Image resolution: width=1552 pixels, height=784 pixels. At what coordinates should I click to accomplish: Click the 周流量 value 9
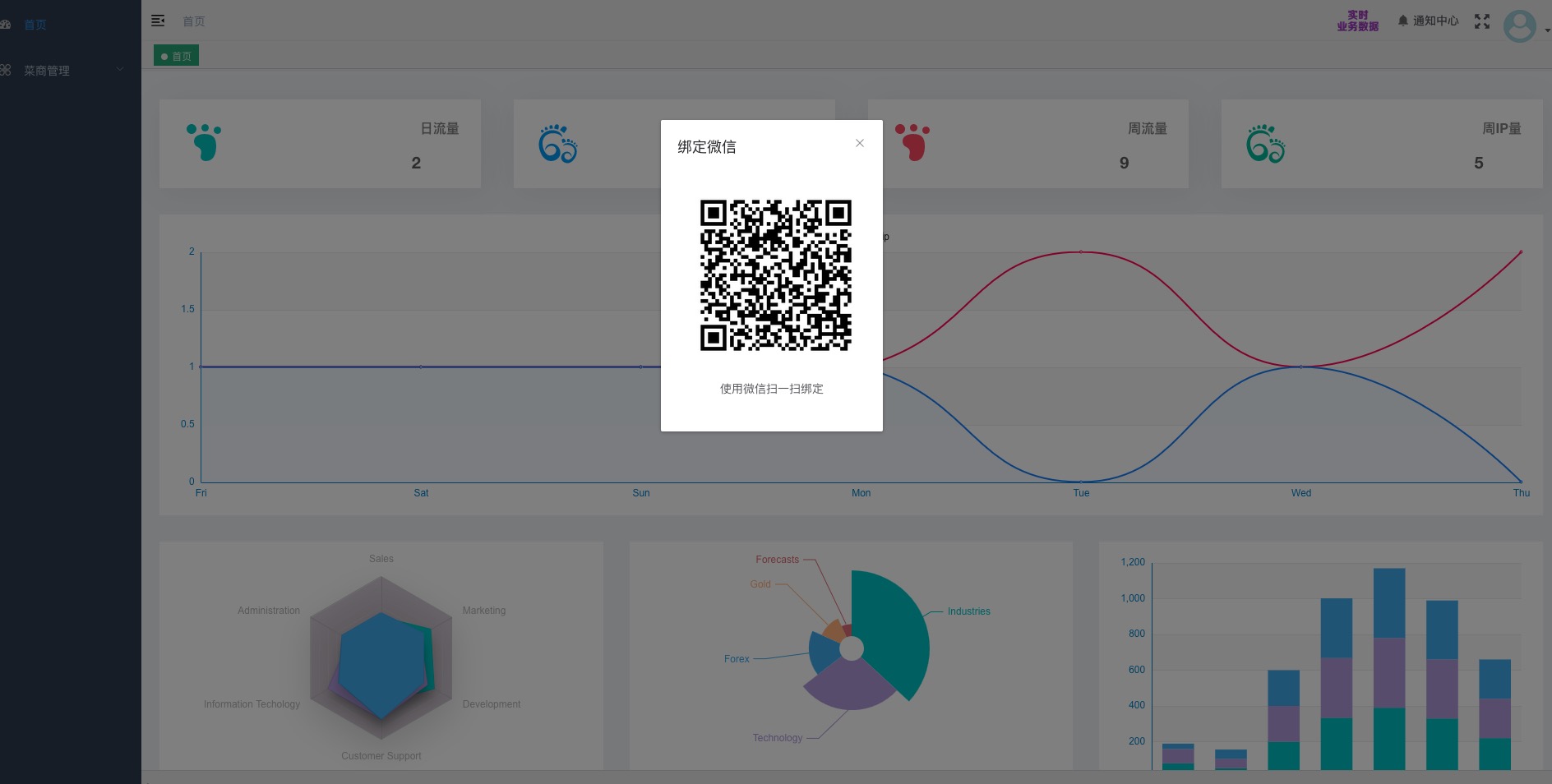[1124, 163]
